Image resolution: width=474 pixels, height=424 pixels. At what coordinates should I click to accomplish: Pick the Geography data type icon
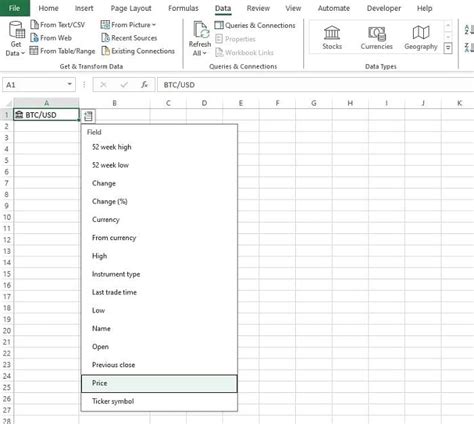(421, 33)
